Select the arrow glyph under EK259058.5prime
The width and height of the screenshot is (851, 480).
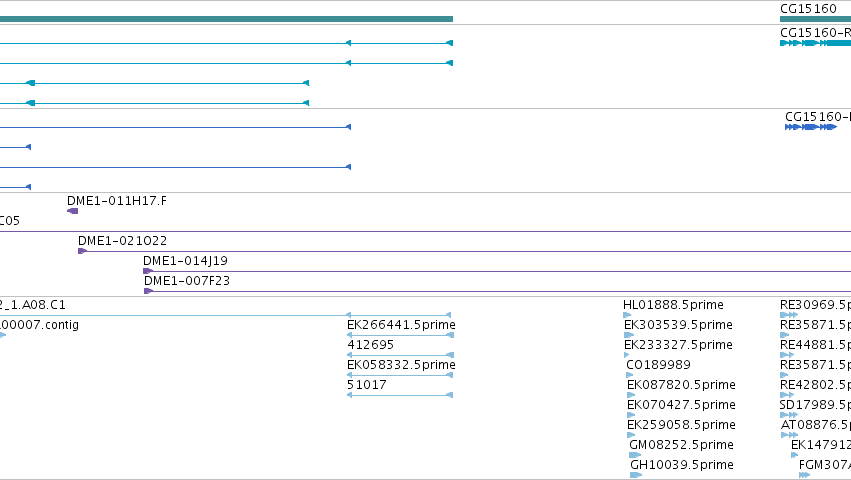coord(631,435)
